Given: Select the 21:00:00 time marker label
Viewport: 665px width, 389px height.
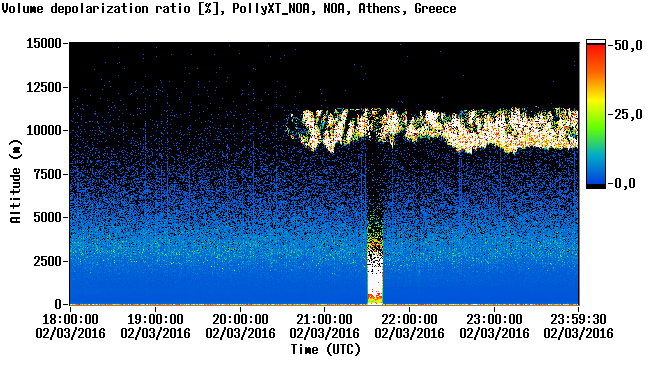Looking at the screenshot, I should pyautogui.click(x=324, y=319).
